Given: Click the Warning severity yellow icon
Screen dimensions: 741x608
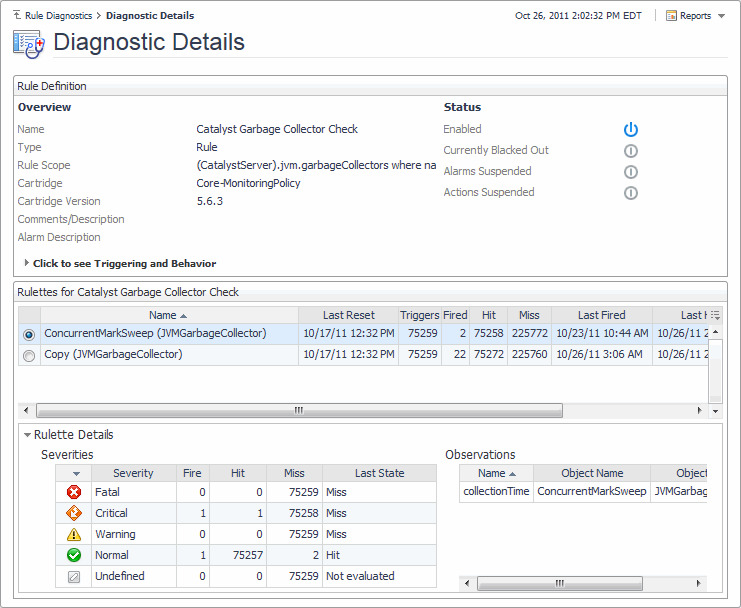Looking at the screenshot, I should coord(74,534).
